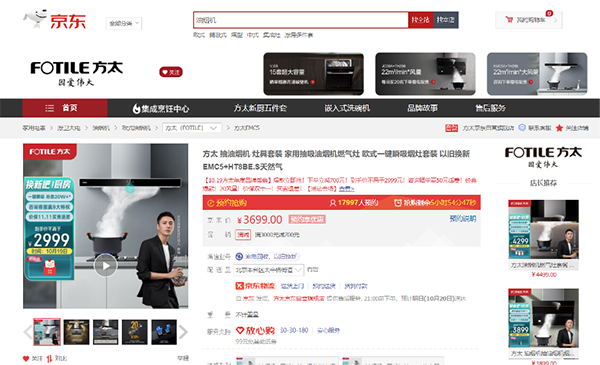Screen dimensions: 600x365
Task: Click the red-outlined promotion tag in the 促销 row
Action: [x=243, y=235]
